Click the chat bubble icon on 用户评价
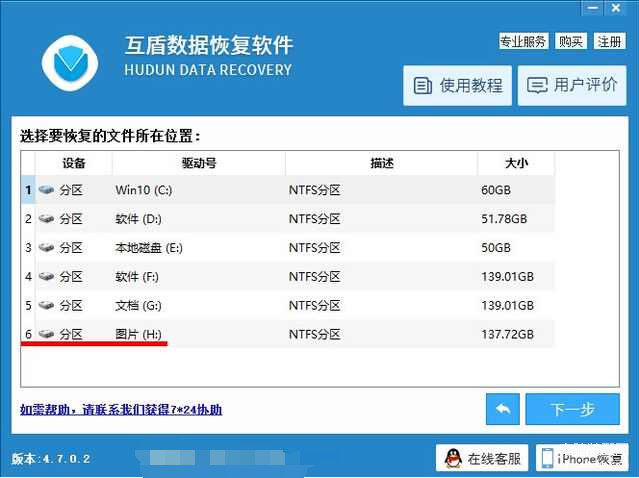The height and width of the screenshot is (478, 639). coord(537,86)
